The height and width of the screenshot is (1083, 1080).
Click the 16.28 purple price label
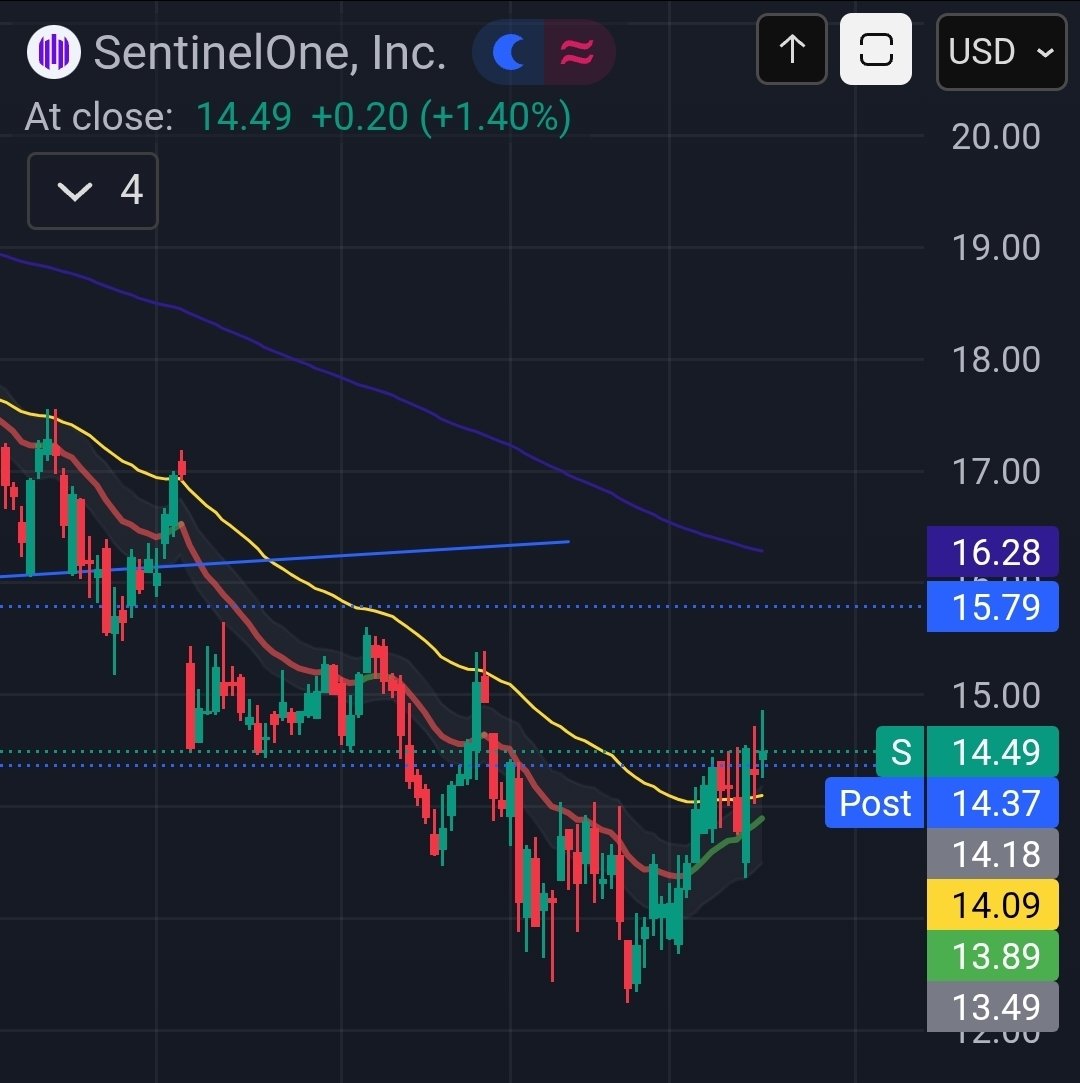[x=992, y=552]
